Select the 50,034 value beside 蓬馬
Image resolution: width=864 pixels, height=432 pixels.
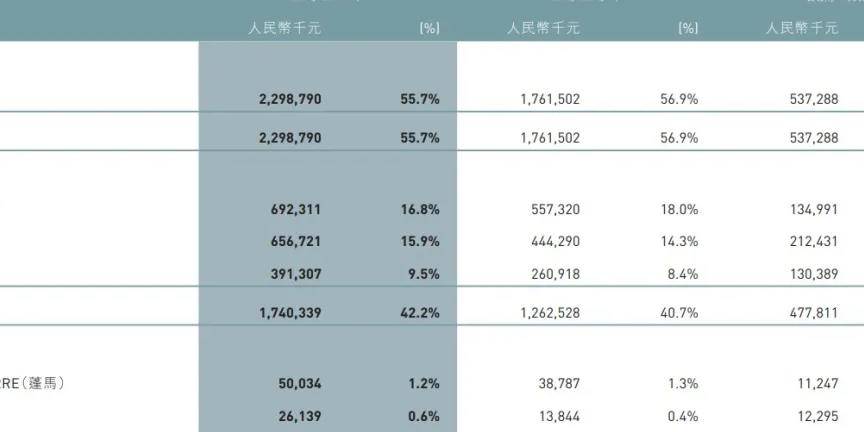[x=300, y=384]
